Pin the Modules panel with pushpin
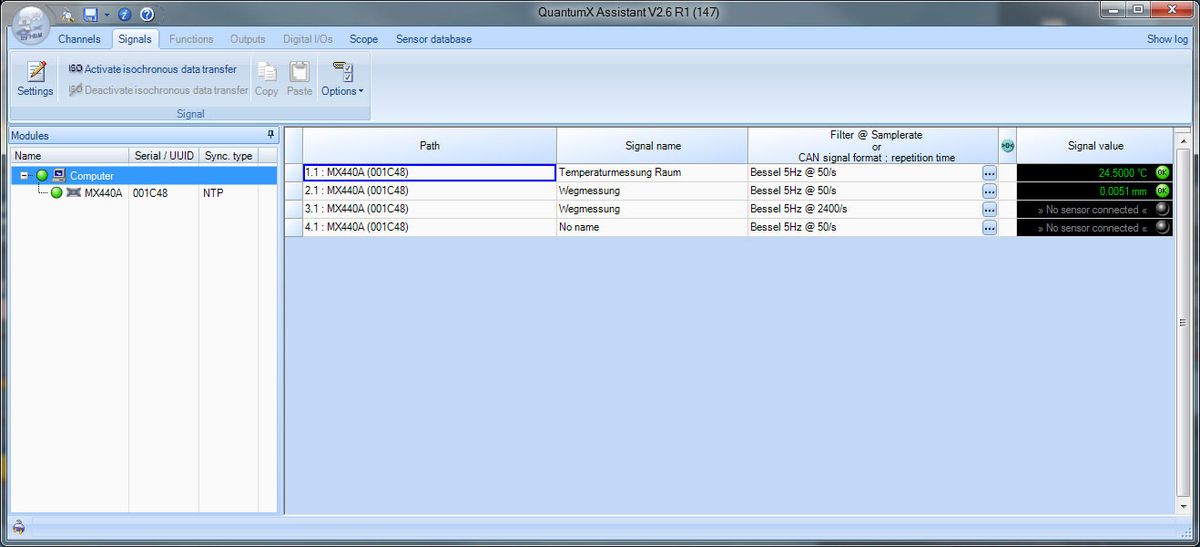This screenshot has height=547, width=1200. click(x=270, y=135)
